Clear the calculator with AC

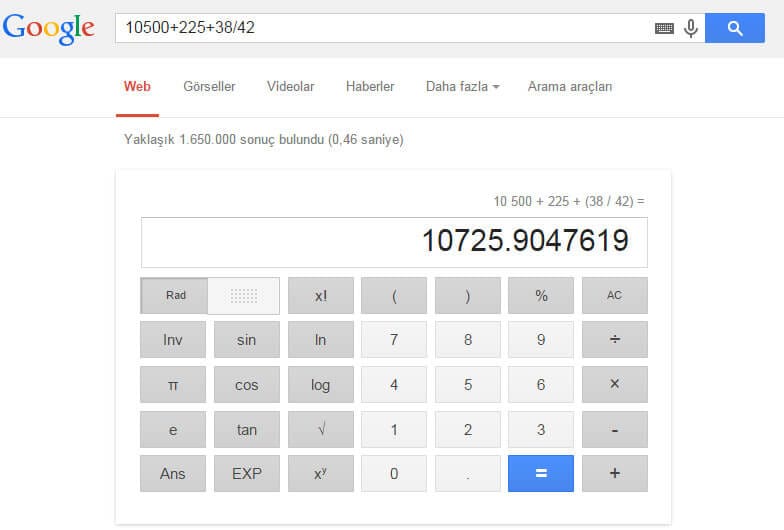614,296
